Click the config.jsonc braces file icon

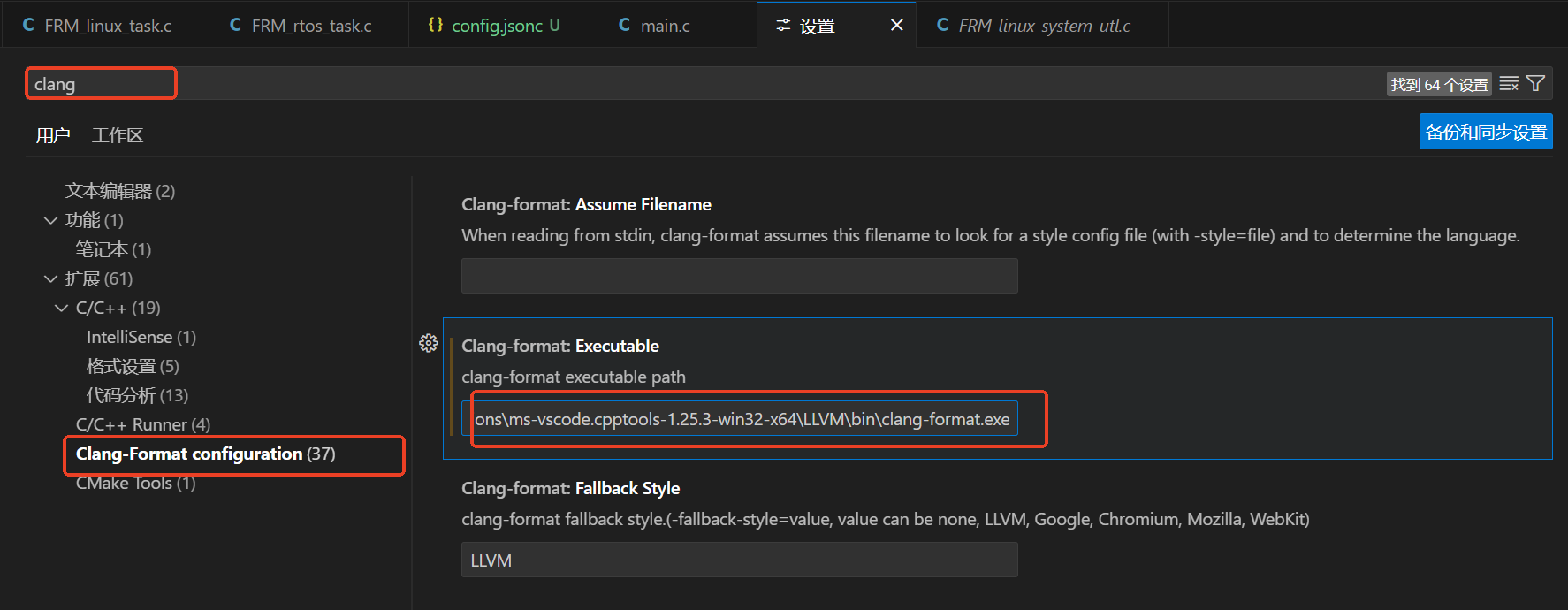click(436, 25)
